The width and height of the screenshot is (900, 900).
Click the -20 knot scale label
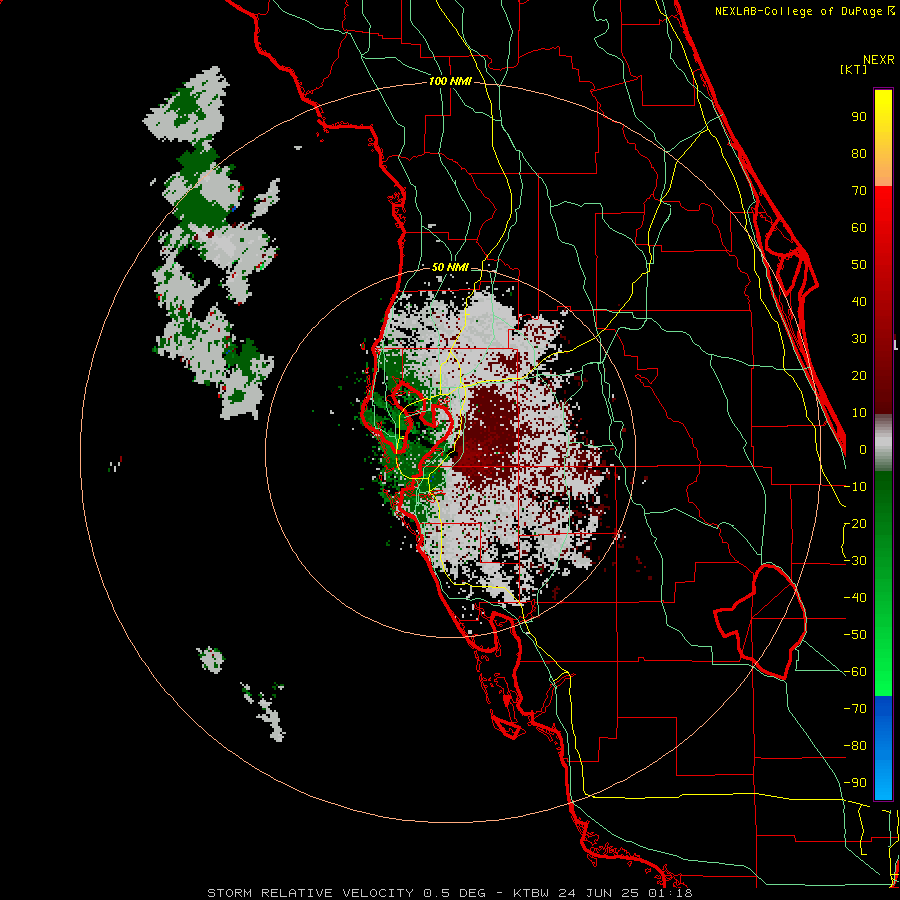[x=855, y=524]
